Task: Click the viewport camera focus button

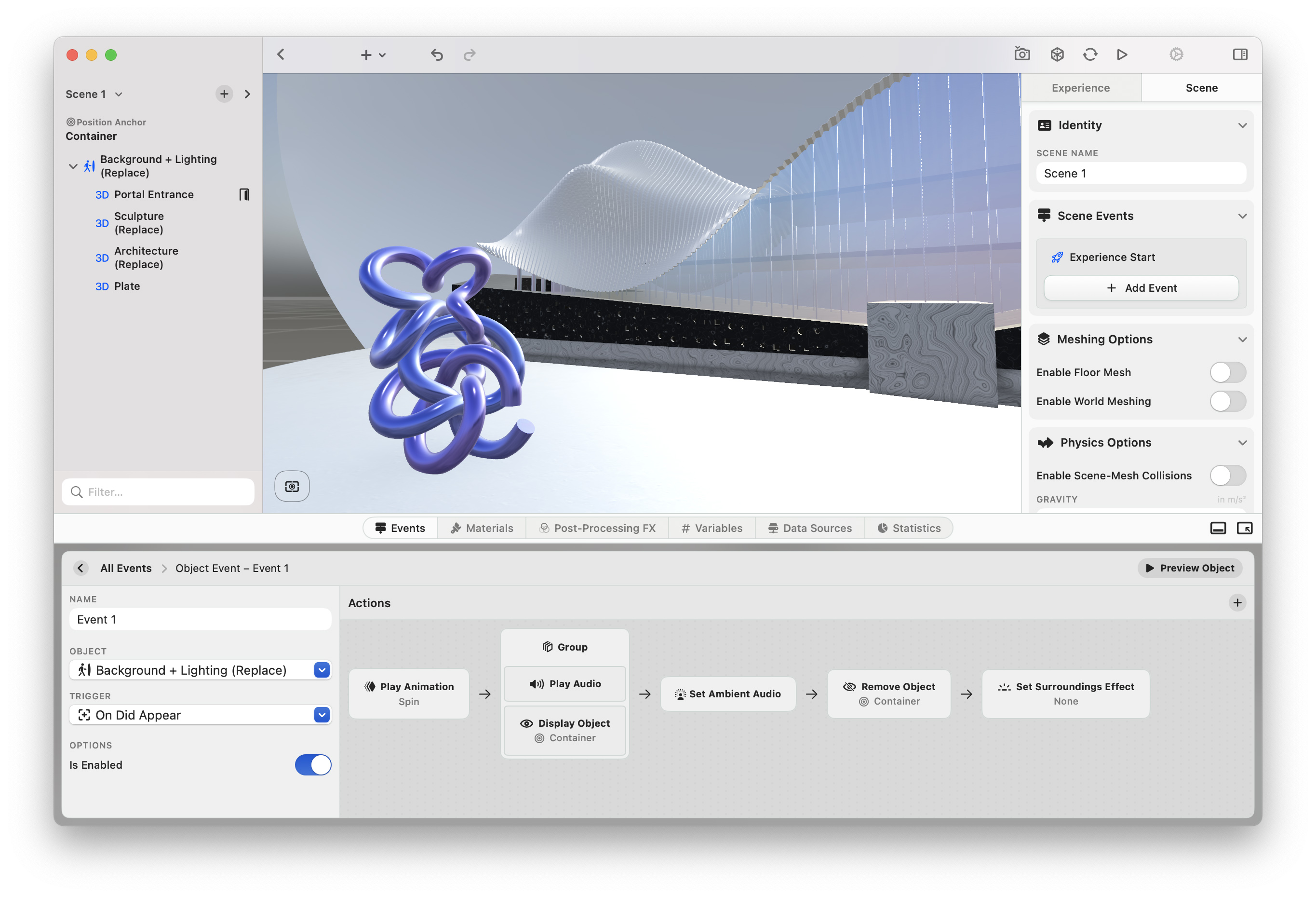Action: tap(292, 486)
